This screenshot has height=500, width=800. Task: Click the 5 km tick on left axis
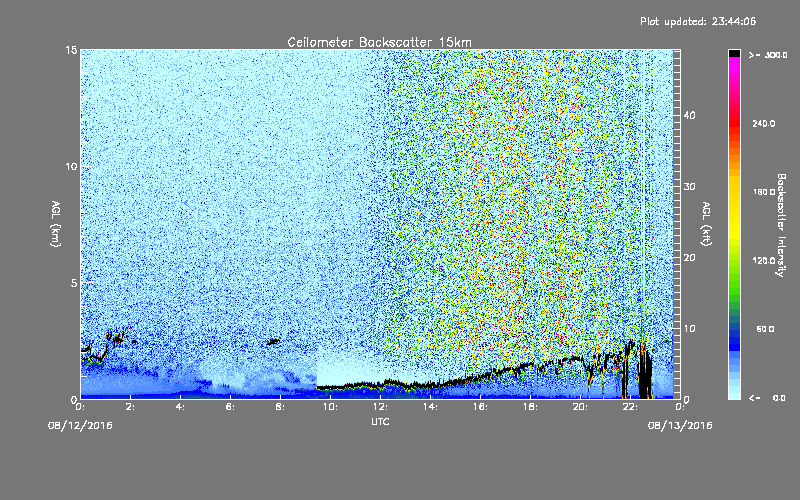pyautogui.click(x=74, y=283)
